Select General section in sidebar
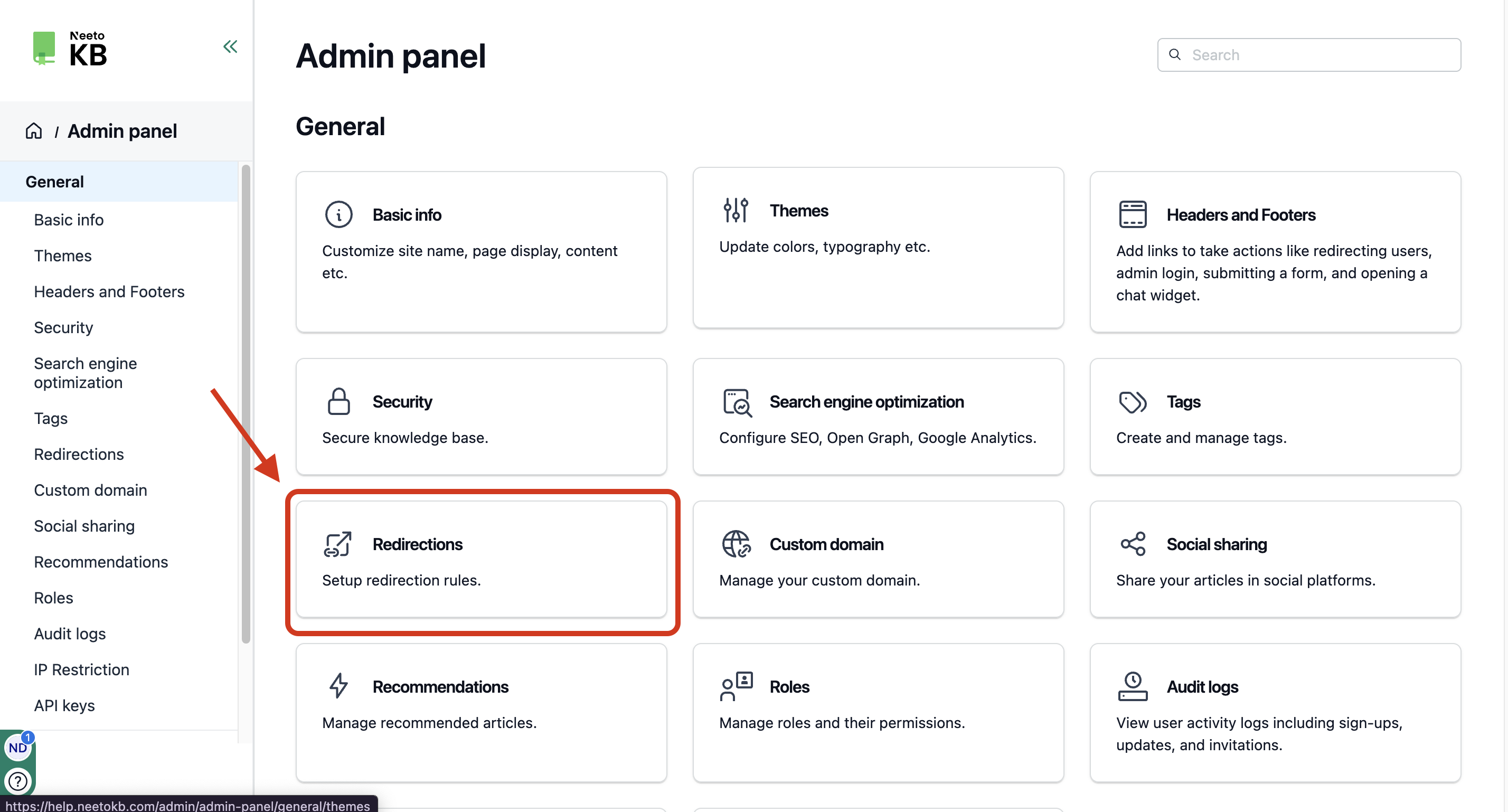This screenshot has width=1508, height=812. 119,182
